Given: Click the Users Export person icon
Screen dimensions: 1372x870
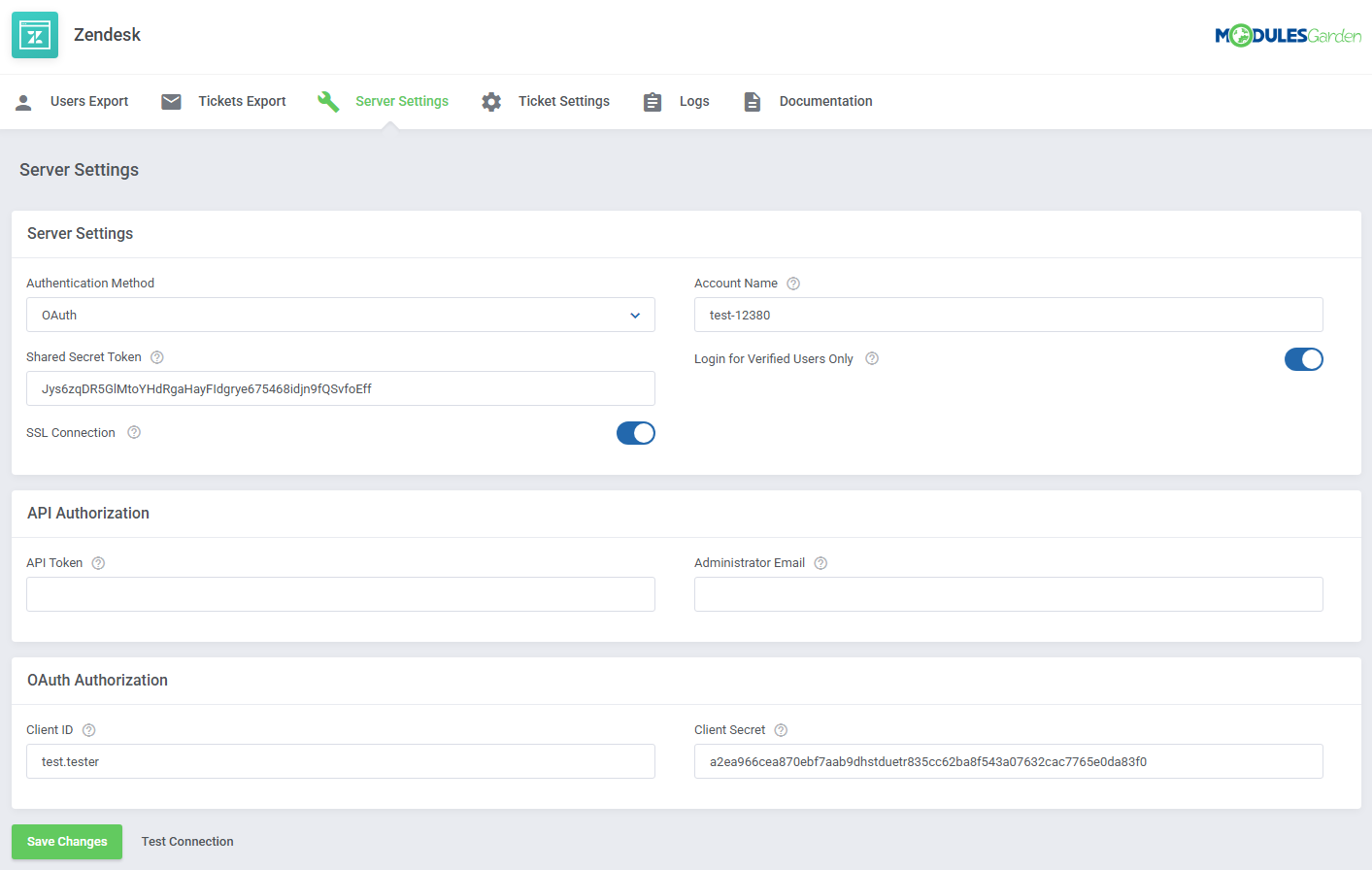Looking at the screenshot, I should tap(23, 101).
